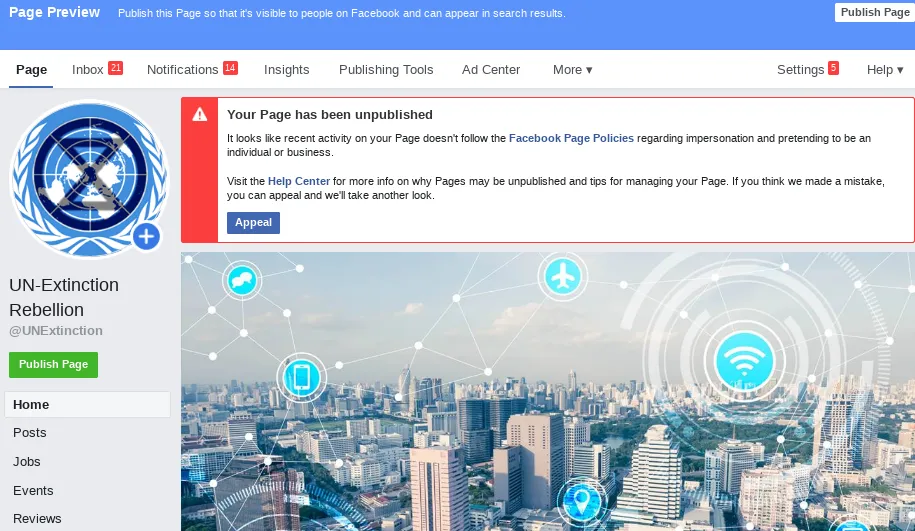
Task: Click the warning triangle icon in alert
Action: click(200, 114)
